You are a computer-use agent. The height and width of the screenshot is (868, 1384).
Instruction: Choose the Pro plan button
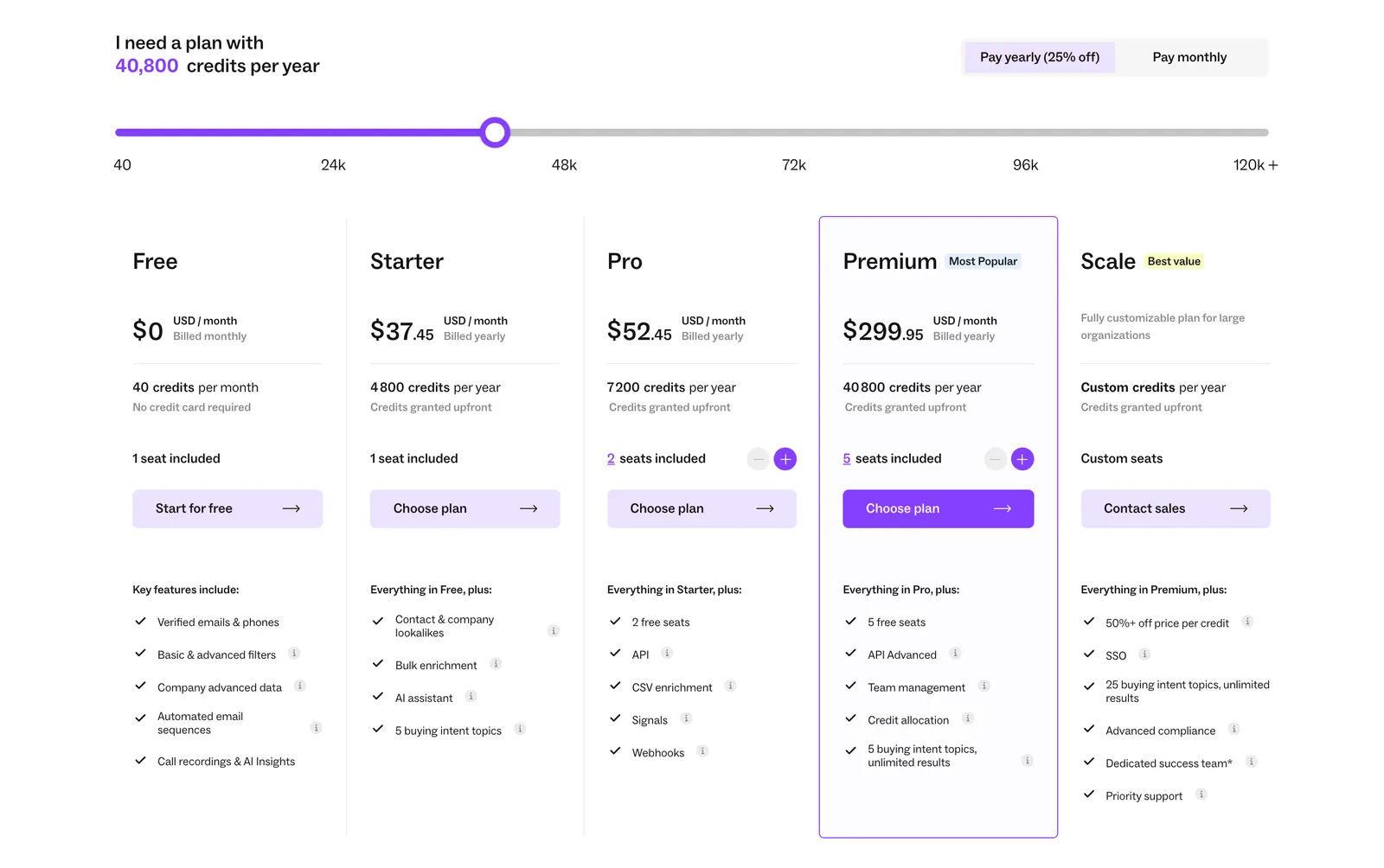(x=702, y=508)
